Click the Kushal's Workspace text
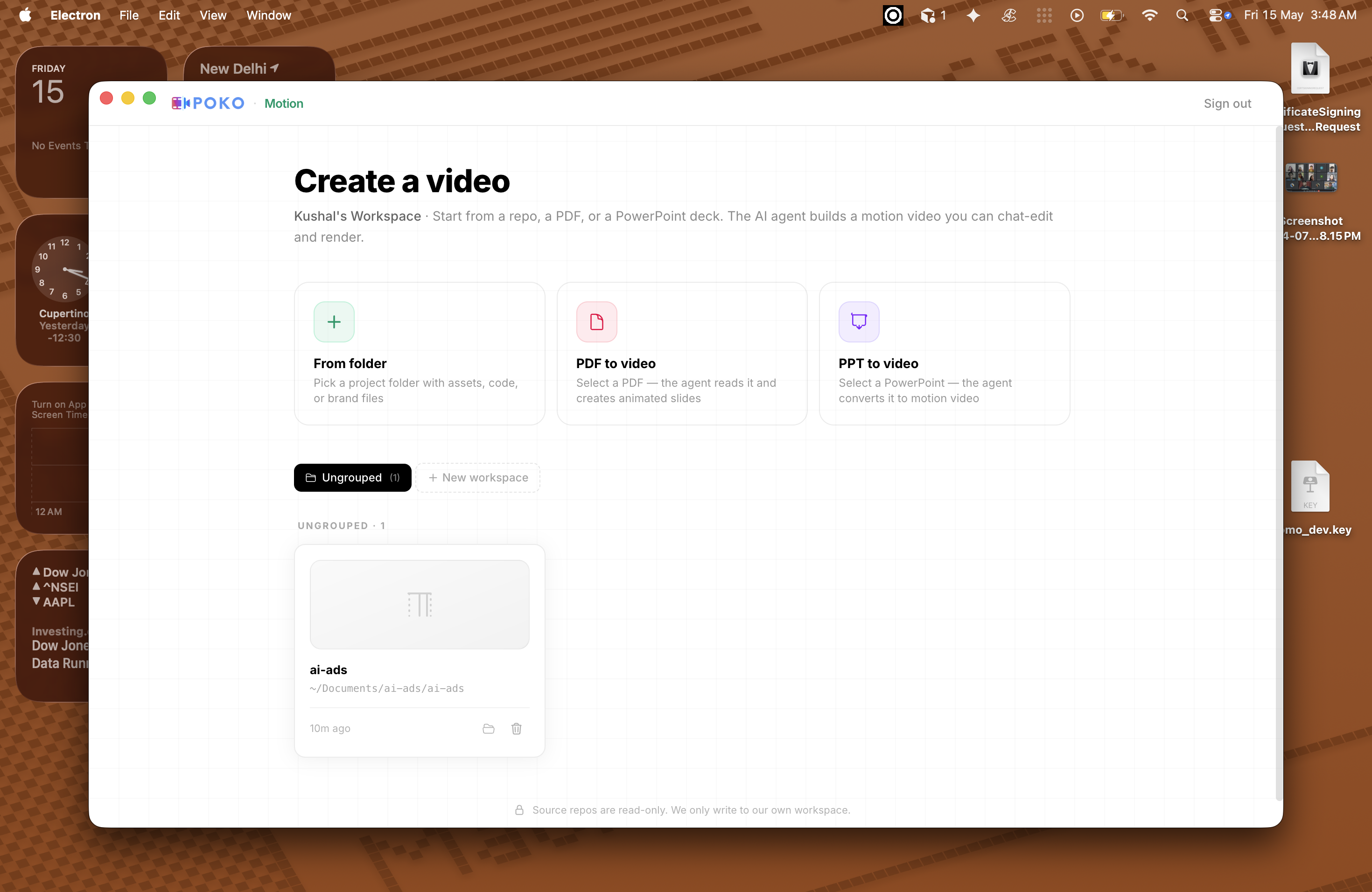The height and width of the screenshot is (892, 1372). point(357,216)
